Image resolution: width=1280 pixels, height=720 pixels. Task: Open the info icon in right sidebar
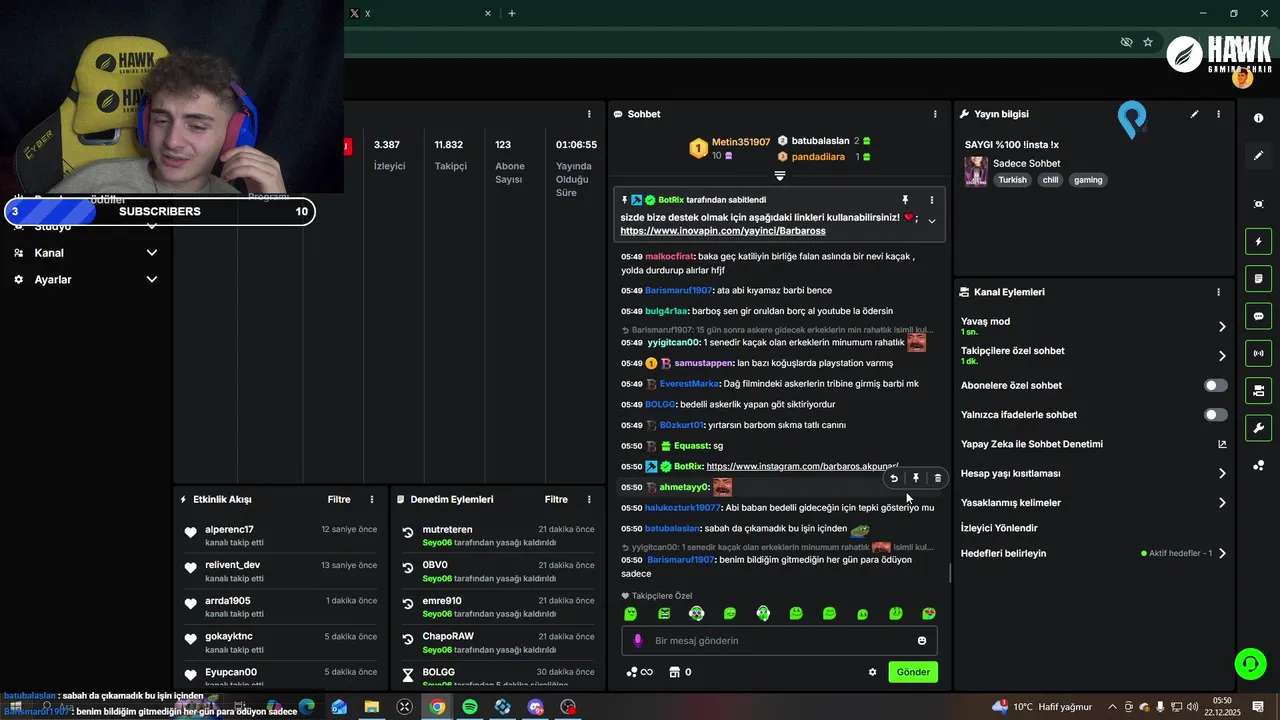tap(1258, 118)
